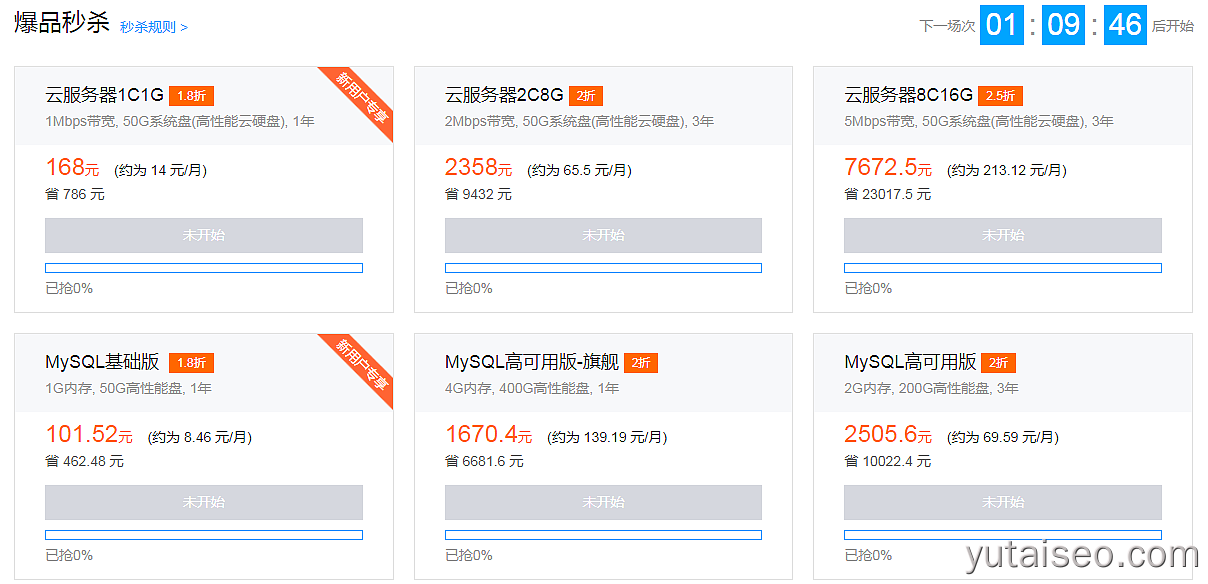Click the countdown minutes box 09

(x=1064, y=24)
